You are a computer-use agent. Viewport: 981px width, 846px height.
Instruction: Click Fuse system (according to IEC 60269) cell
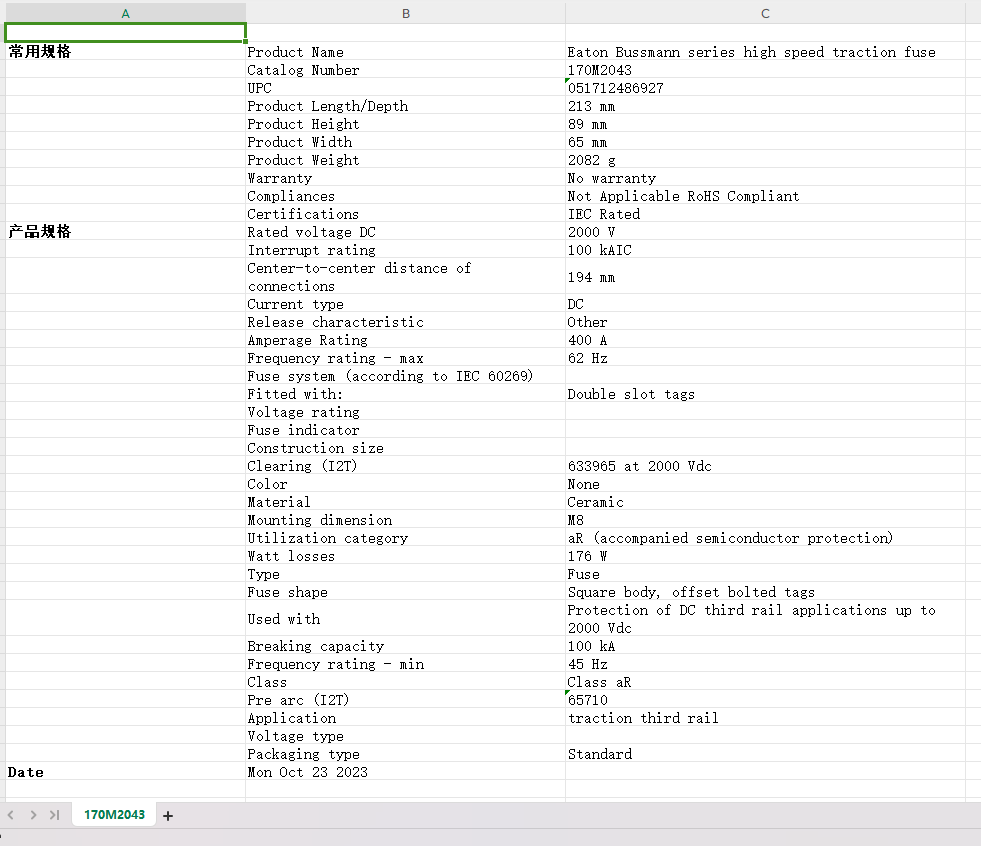[405, 375]
